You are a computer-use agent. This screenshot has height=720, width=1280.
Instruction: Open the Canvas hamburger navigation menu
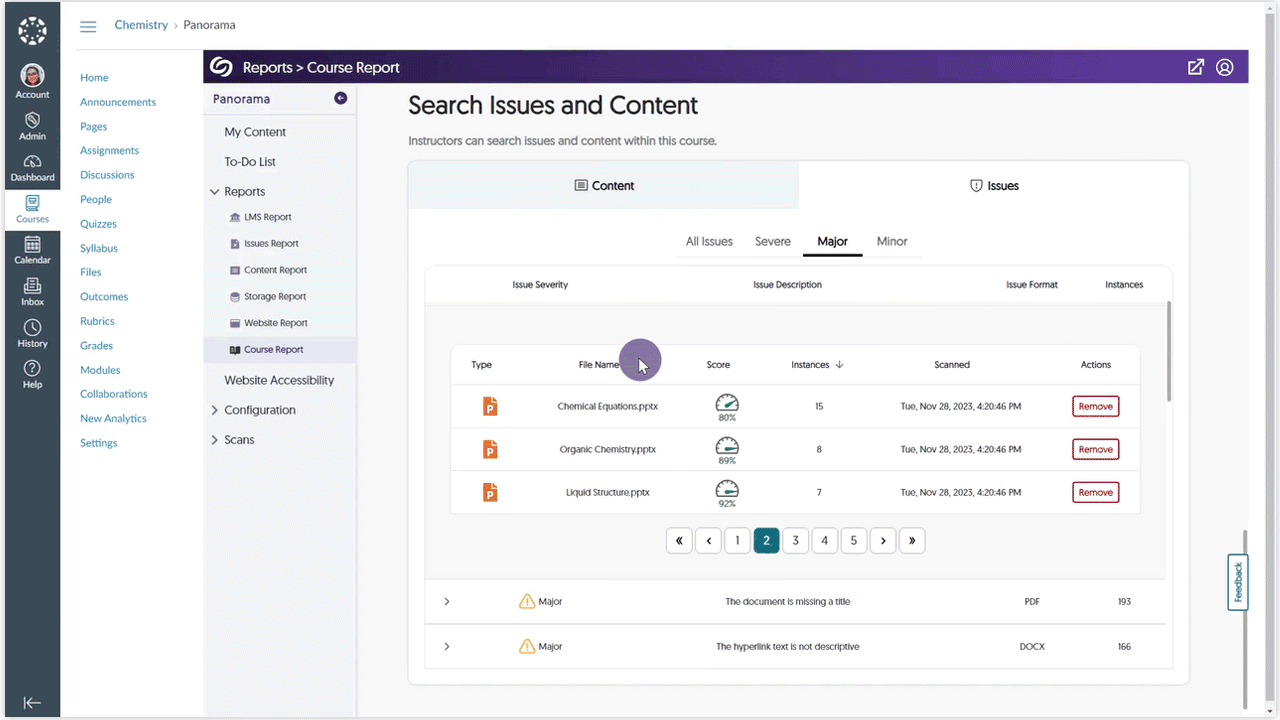[x=88, y=26]
